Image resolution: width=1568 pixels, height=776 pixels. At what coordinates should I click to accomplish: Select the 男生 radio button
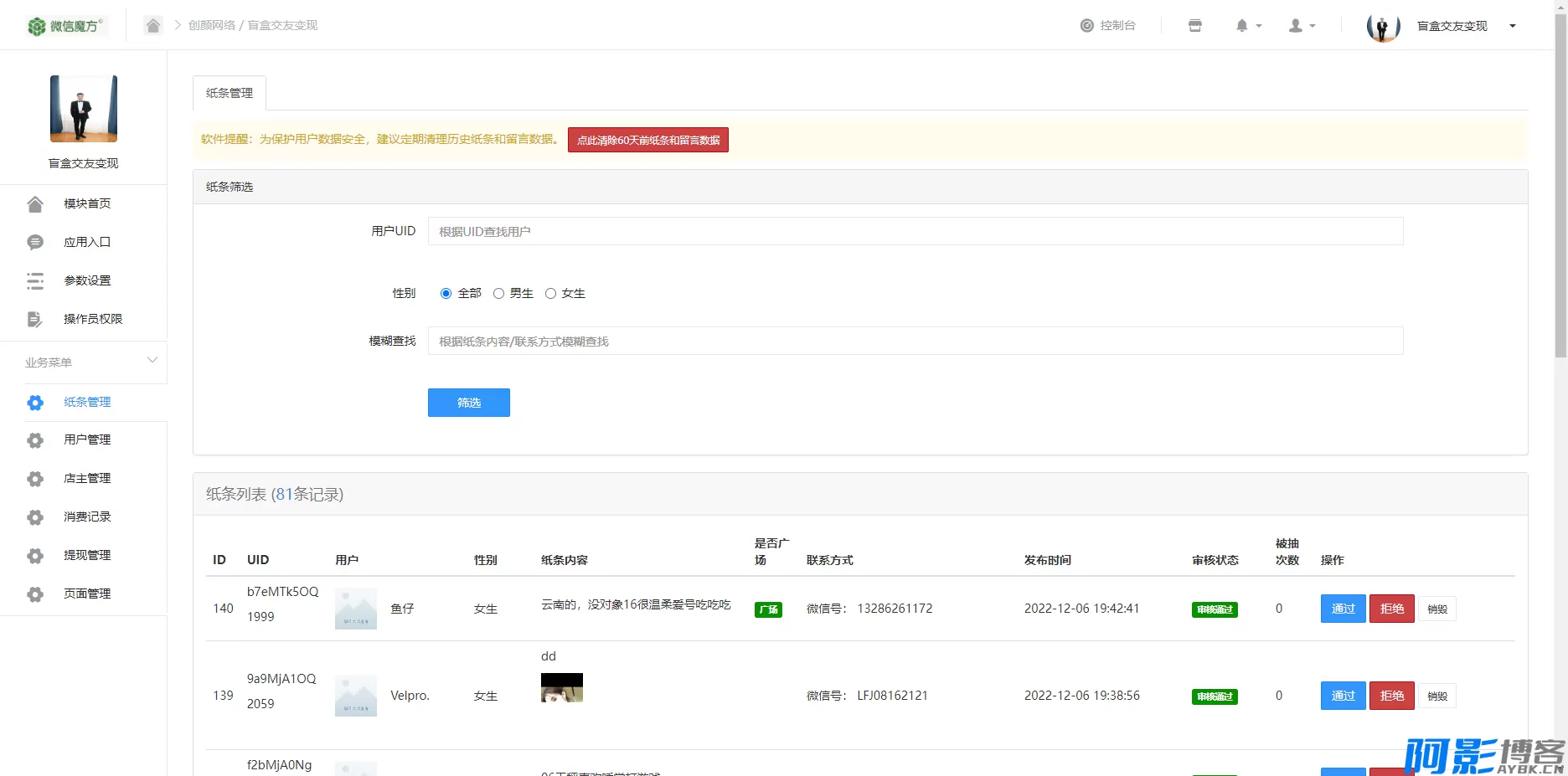(498, 293)
